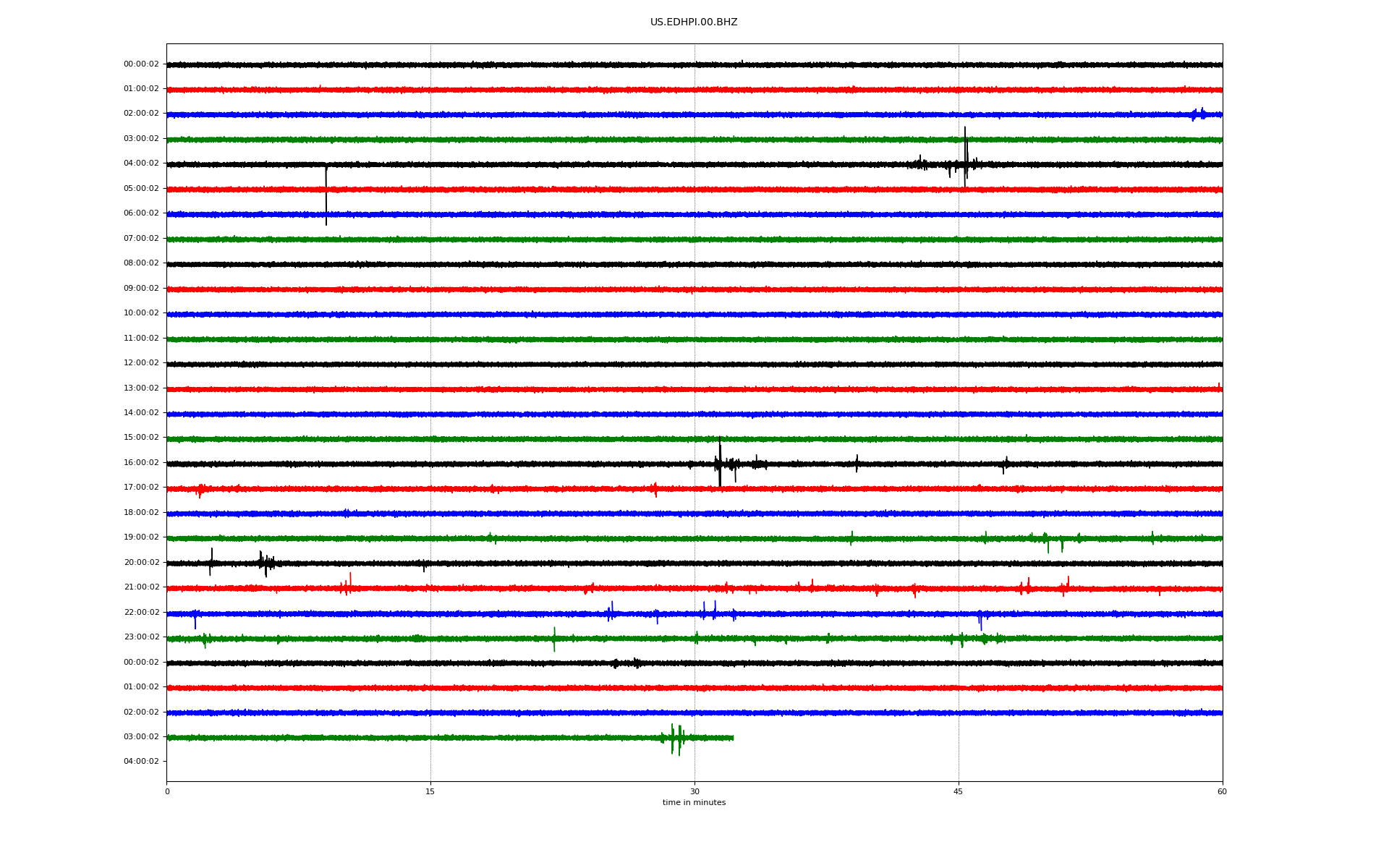
Task: Click the 22:00:02 row label
Action: click(141, 613)
